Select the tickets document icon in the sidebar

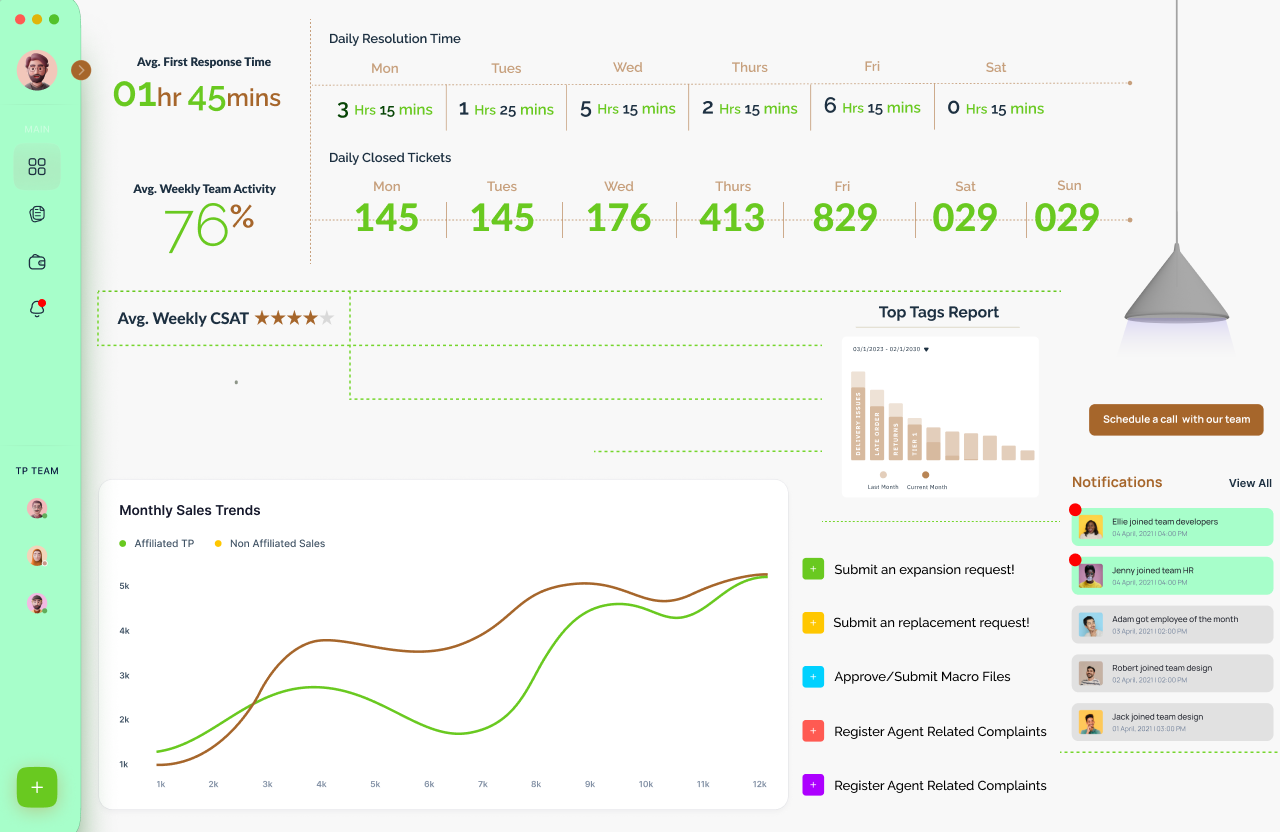click(37, 213)
